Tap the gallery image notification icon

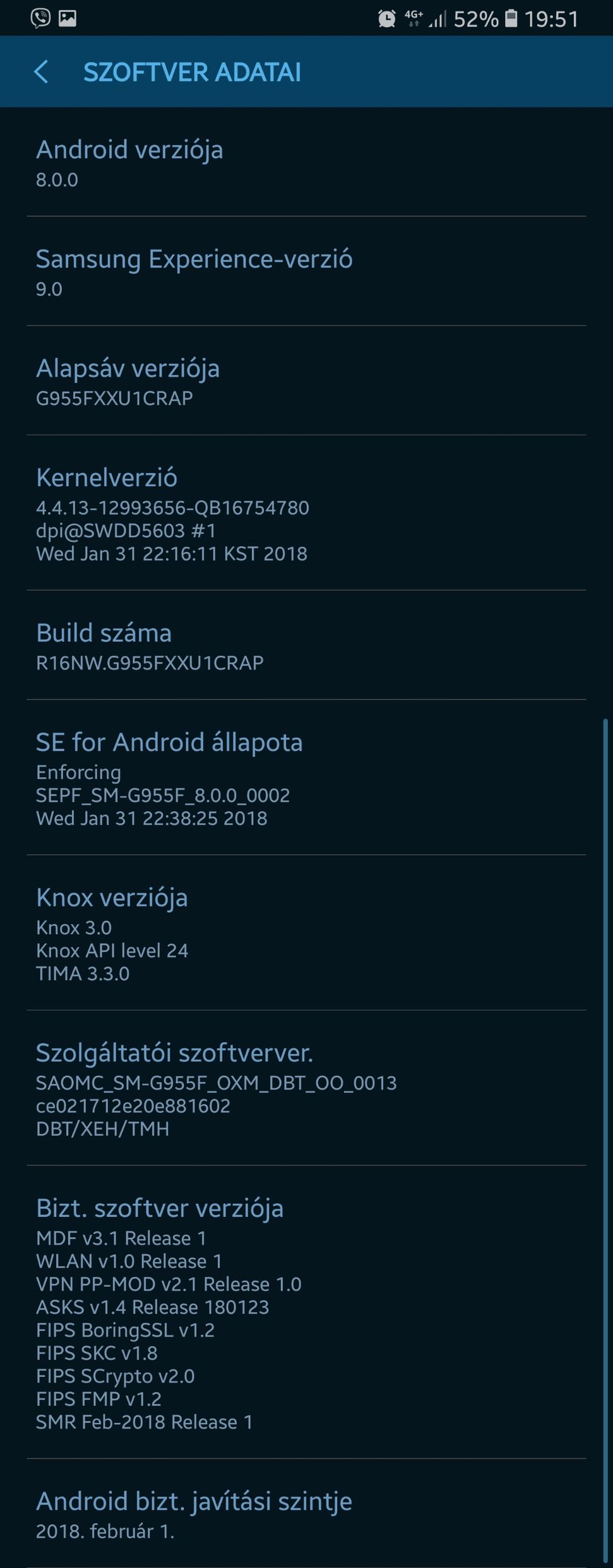point(68,18)
